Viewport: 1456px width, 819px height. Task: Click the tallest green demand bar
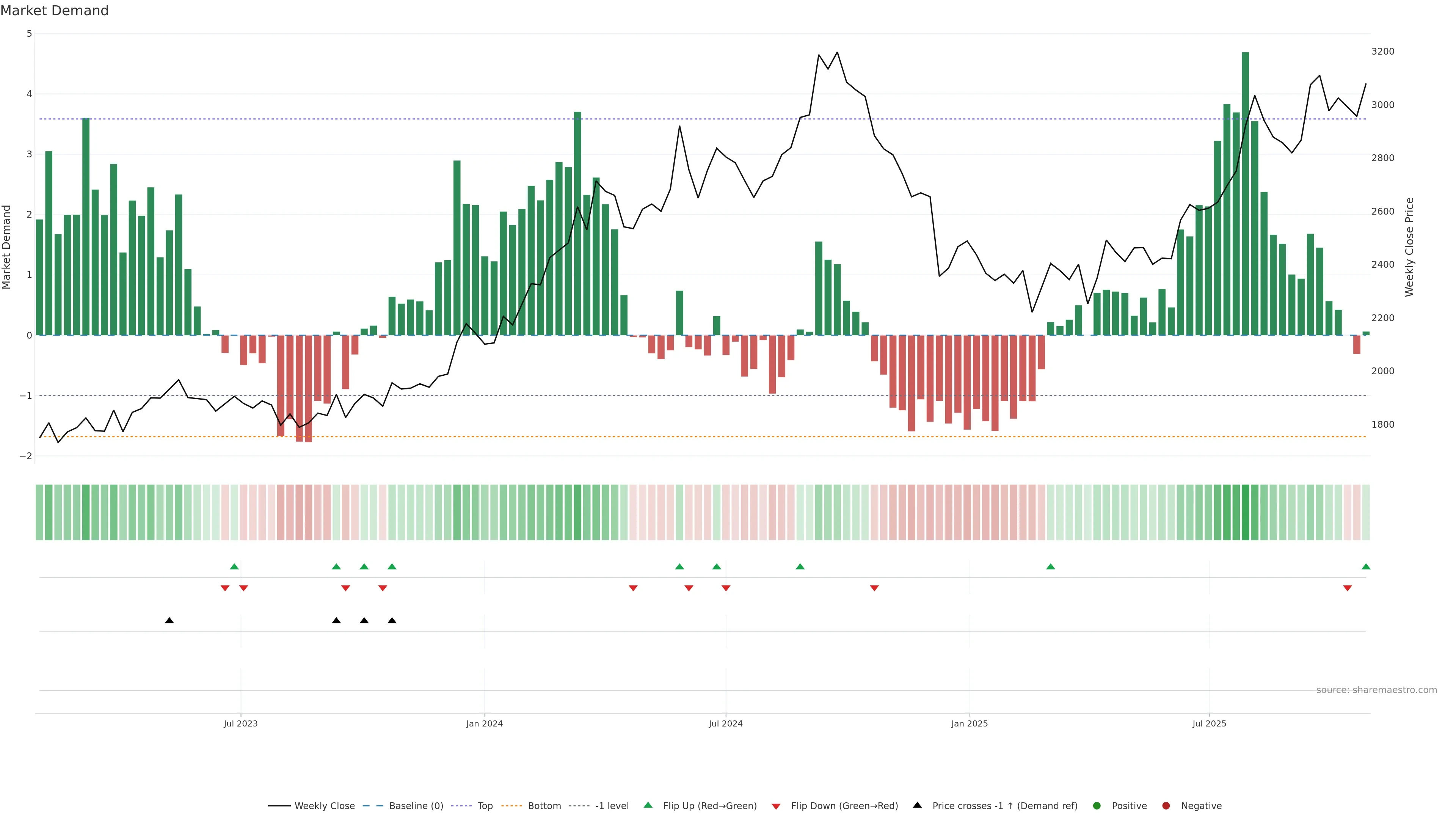[x=1245, y=193]
